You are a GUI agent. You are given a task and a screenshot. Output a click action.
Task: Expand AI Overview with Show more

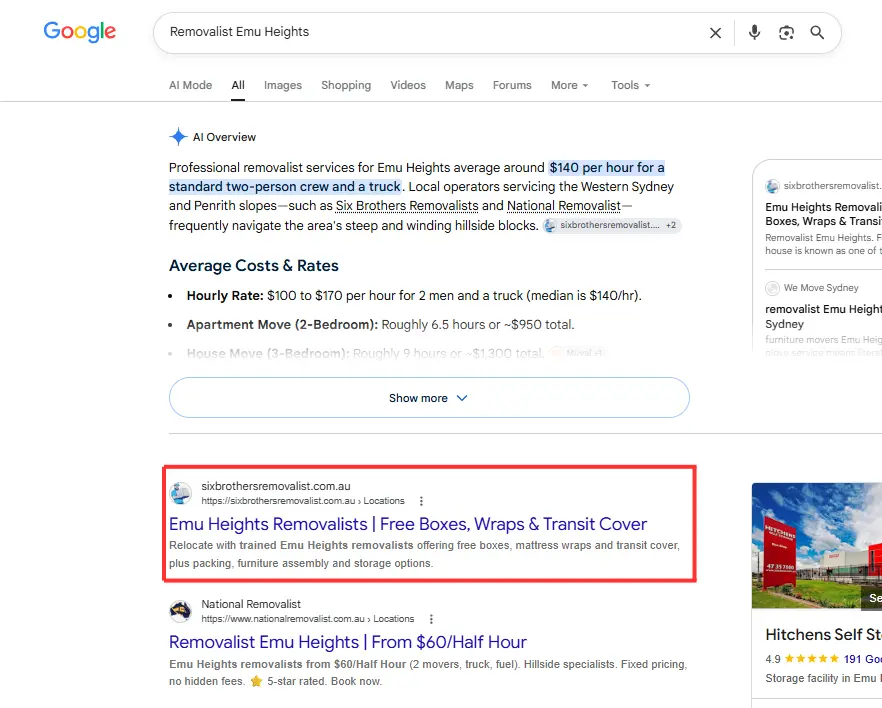[x=429, y=398]
